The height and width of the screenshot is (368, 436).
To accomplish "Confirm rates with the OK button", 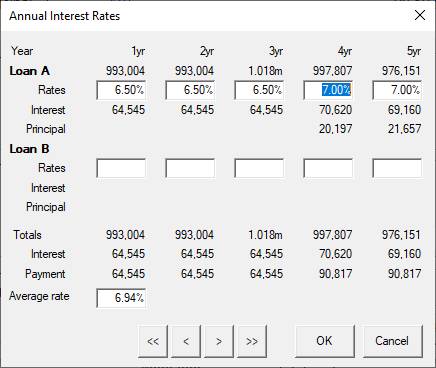I will (325, 341).
